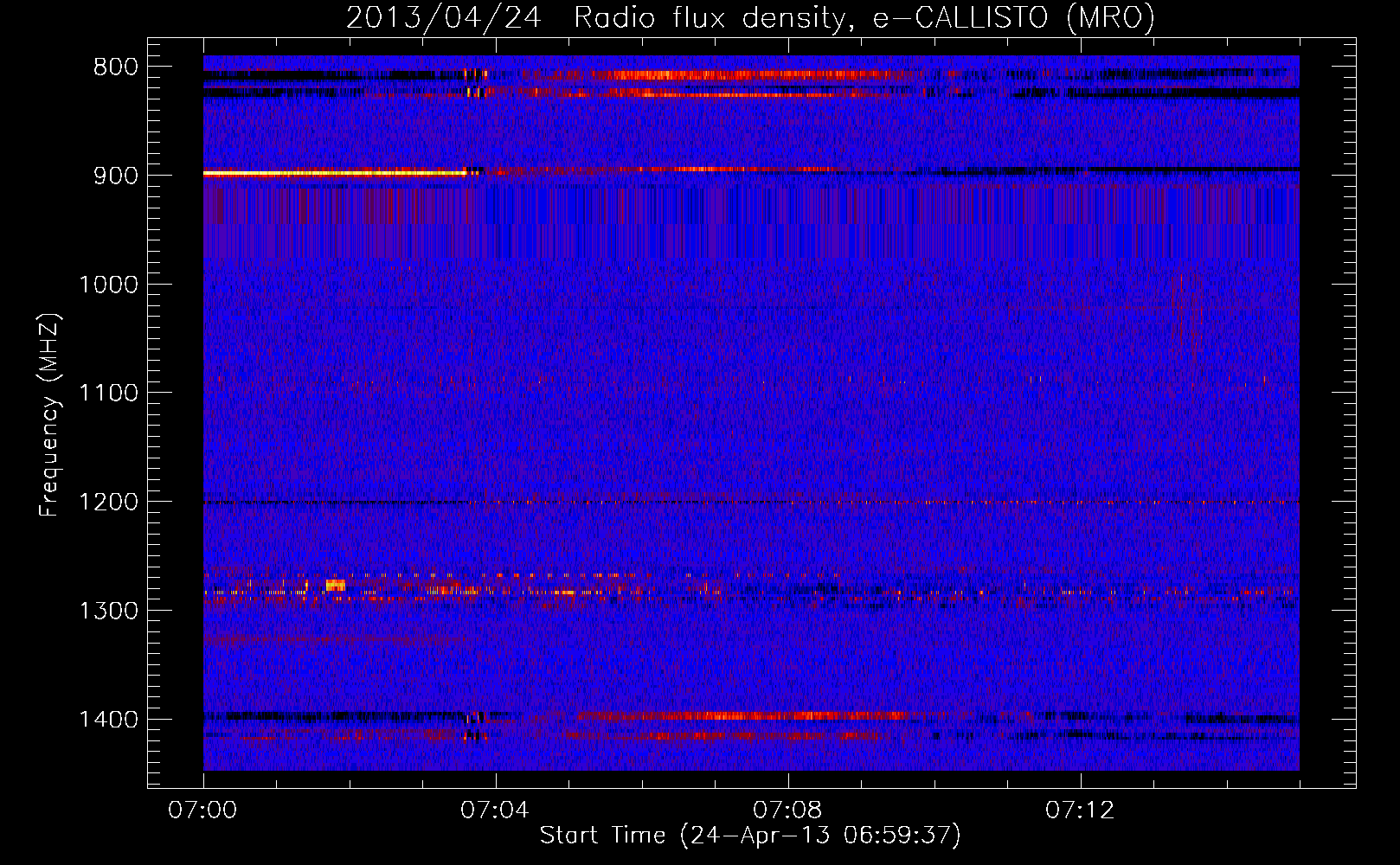Click the 'Start Time (24-Apr-13 06:59:37)' label
The width and height of the screenshot is (1400, 865).
(750, 836)
